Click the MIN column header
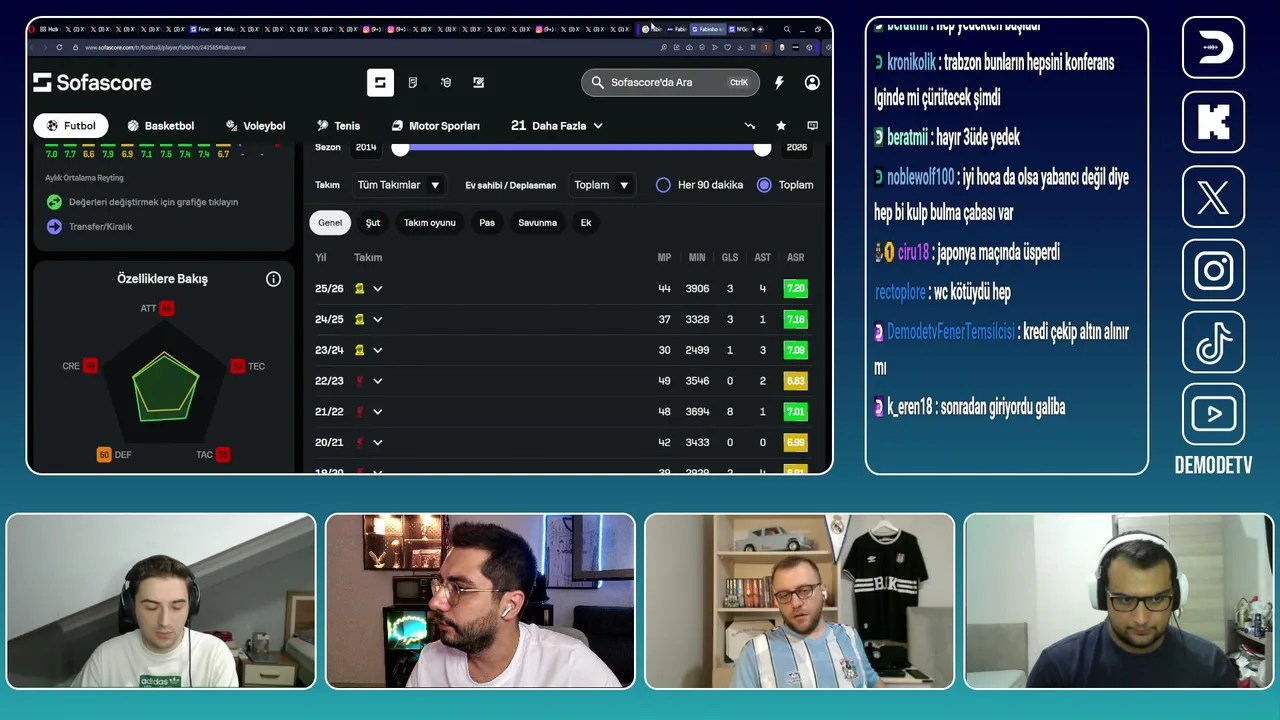Screen dimensions: 1280x720 (x=697, y=258)
